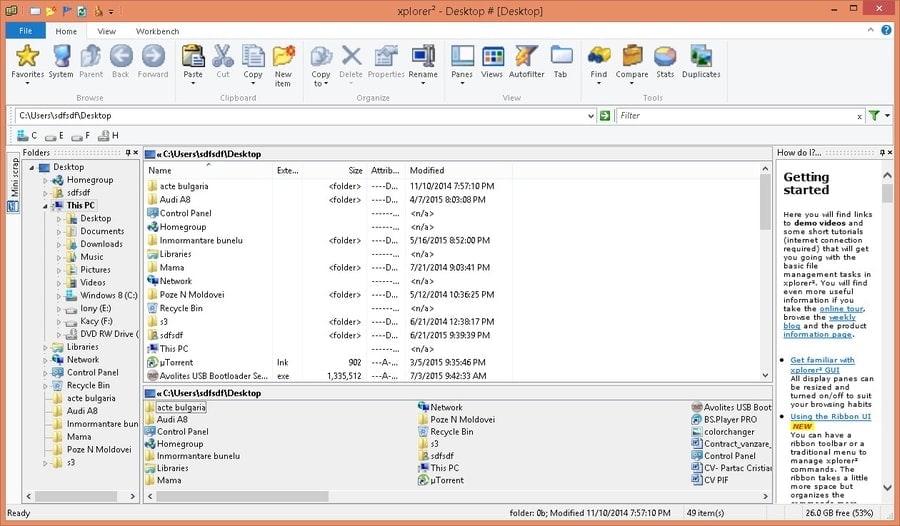The width and height of the screenshot is (900, 526).
Task: Switch to the Home ribbon tab
Action: [66, 31]
